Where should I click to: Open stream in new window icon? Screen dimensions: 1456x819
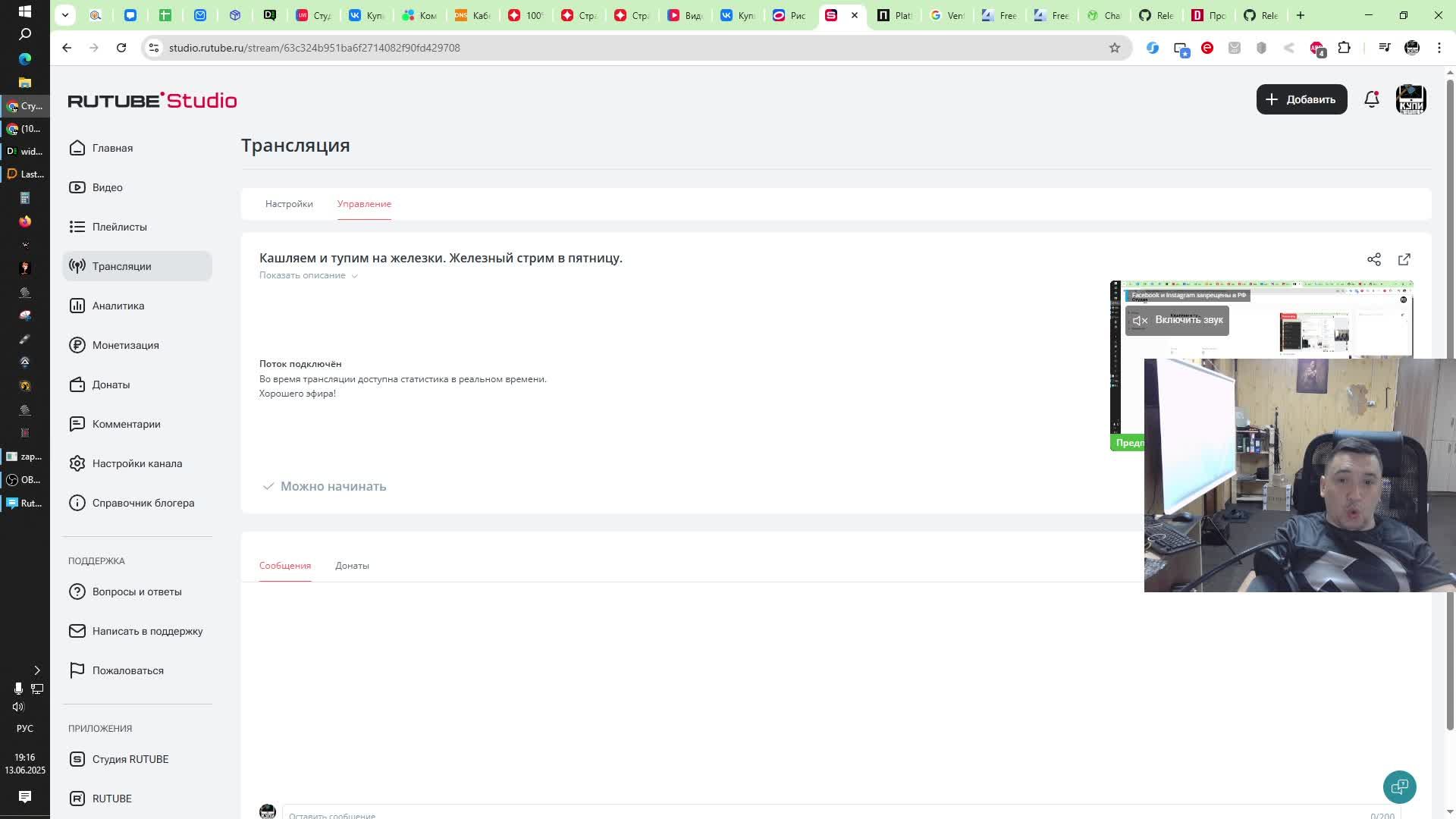point(1404,259)
